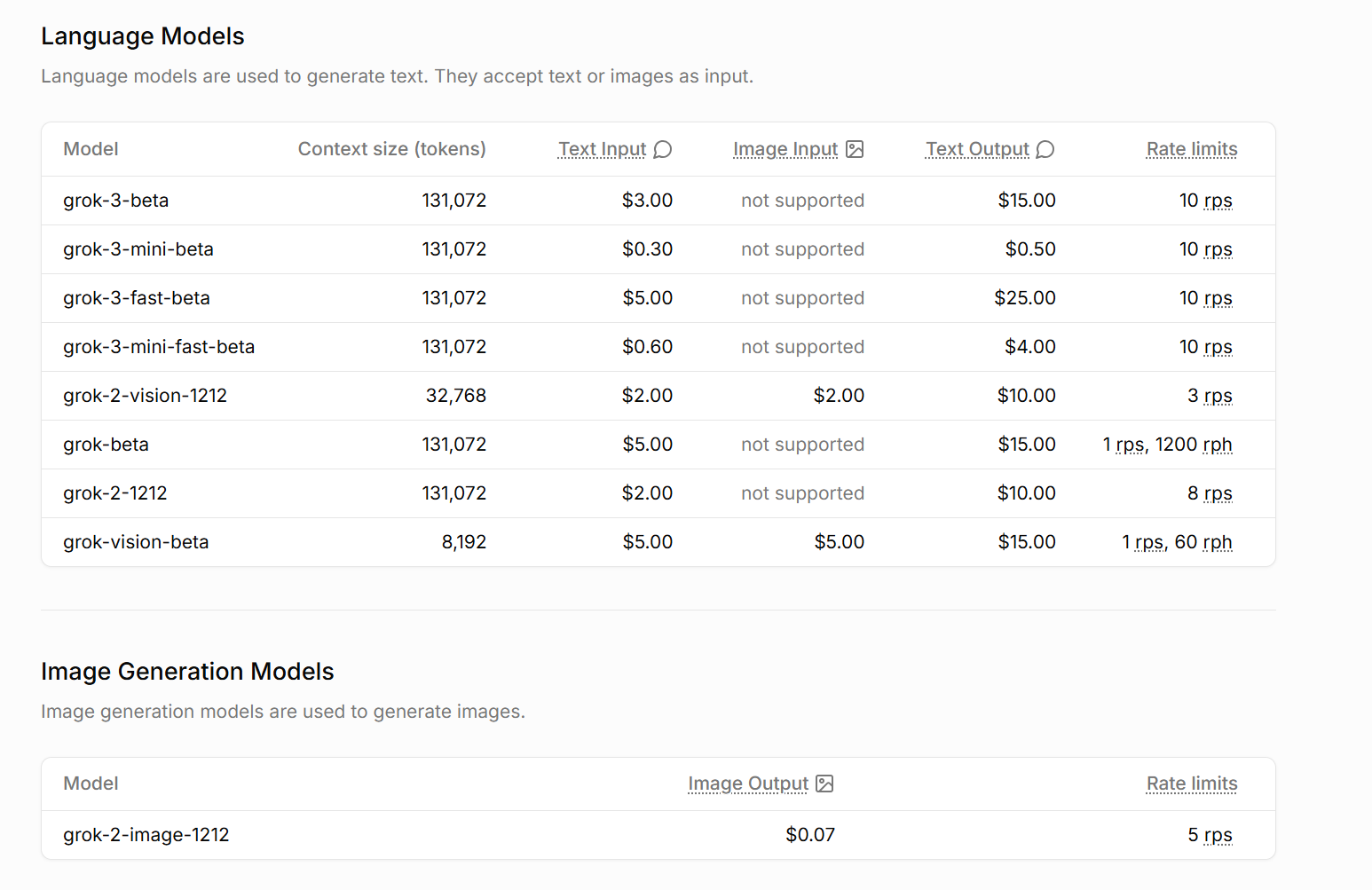Click the picture icon beside Image Input
Image resolution: width=1372 pixels, height=890 pixels.
click(x=855, y=149)
